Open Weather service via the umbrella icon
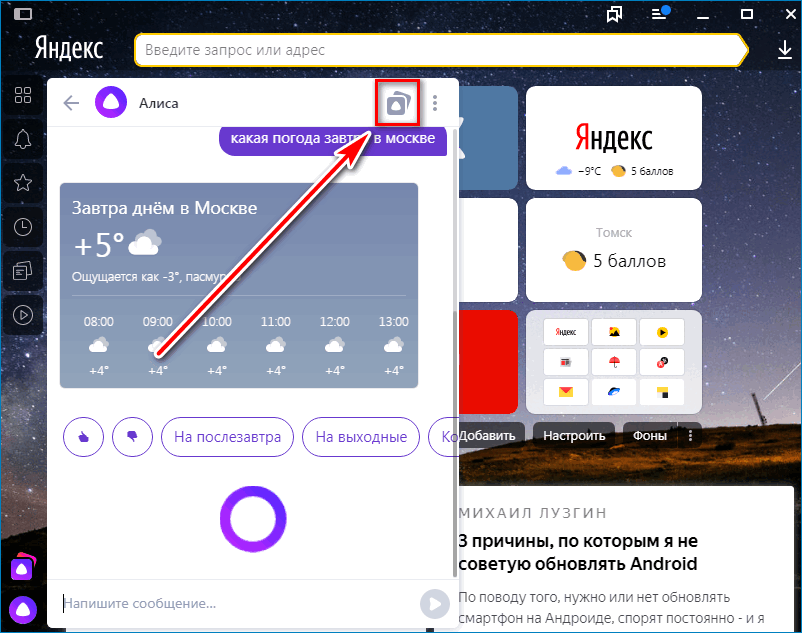 coord(613,362)
